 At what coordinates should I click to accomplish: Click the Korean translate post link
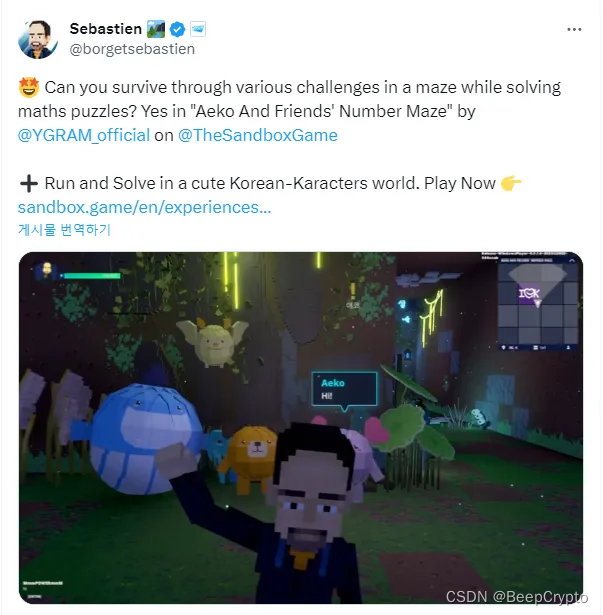click(64, 230)
